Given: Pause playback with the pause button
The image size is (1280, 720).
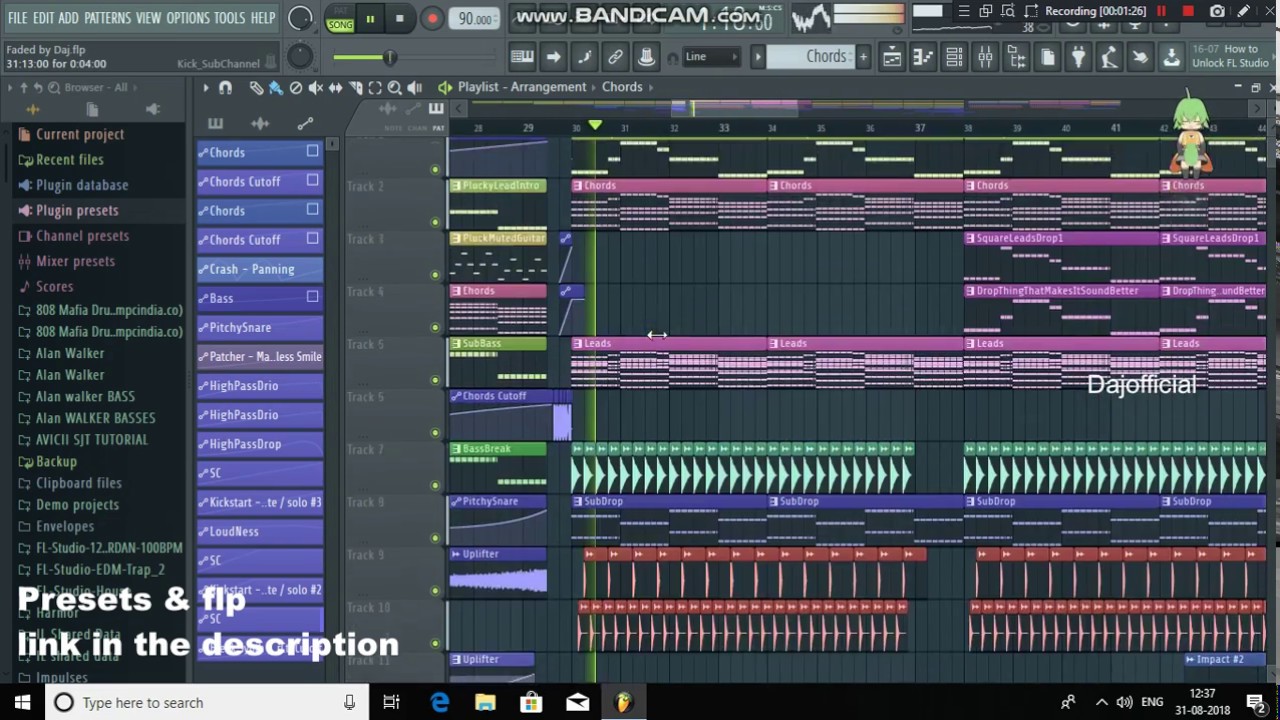Looking at the screenshot, I should pyautogui.click(x=370, y=18).
